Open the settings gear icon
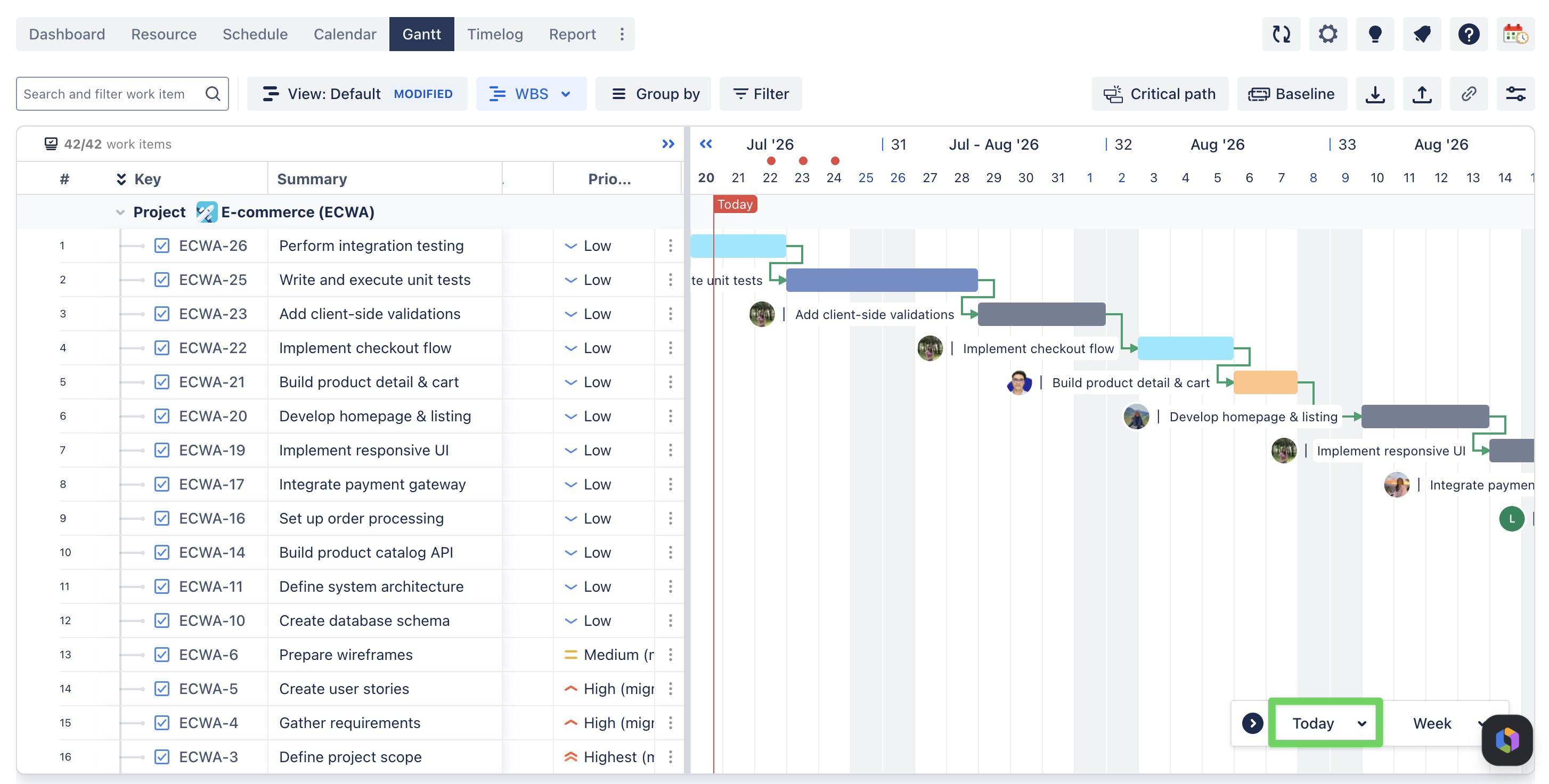The height and width of the screenshot is (784, 1549). click(1328, 34)
